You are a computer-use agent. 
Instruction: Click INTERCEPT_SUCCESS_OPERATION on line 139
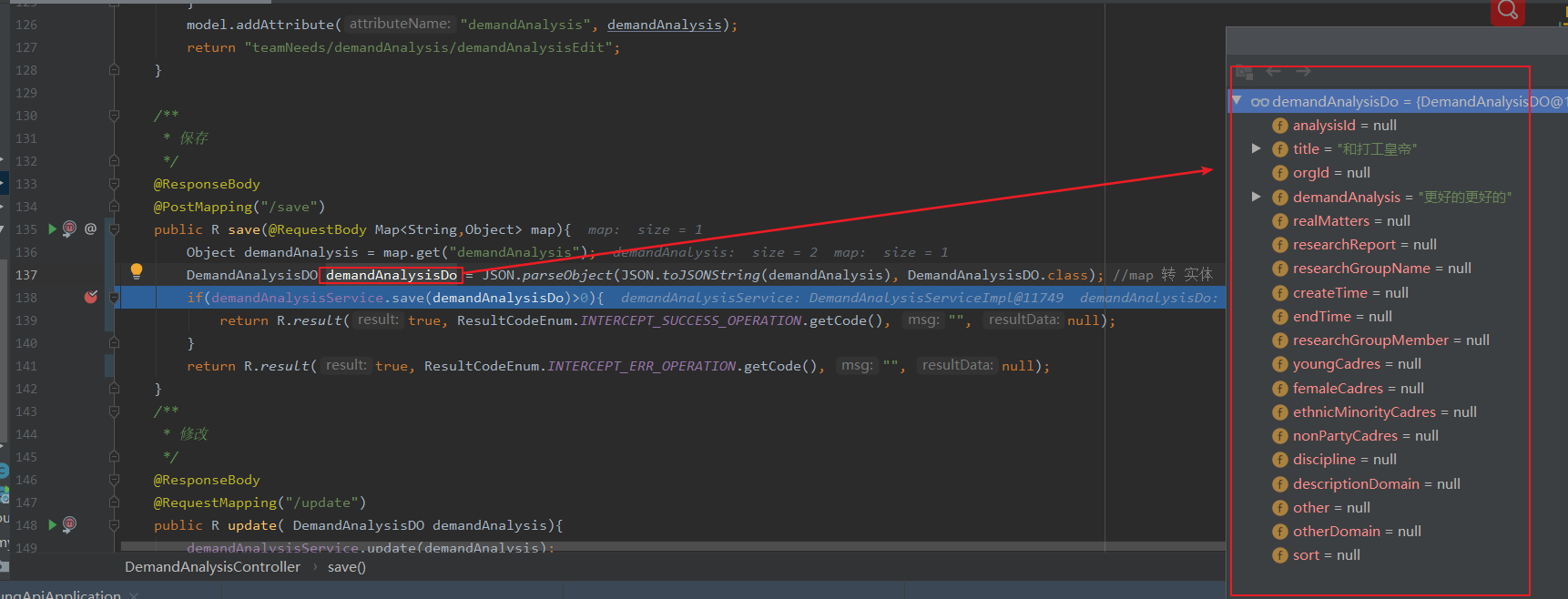[691, 320]
